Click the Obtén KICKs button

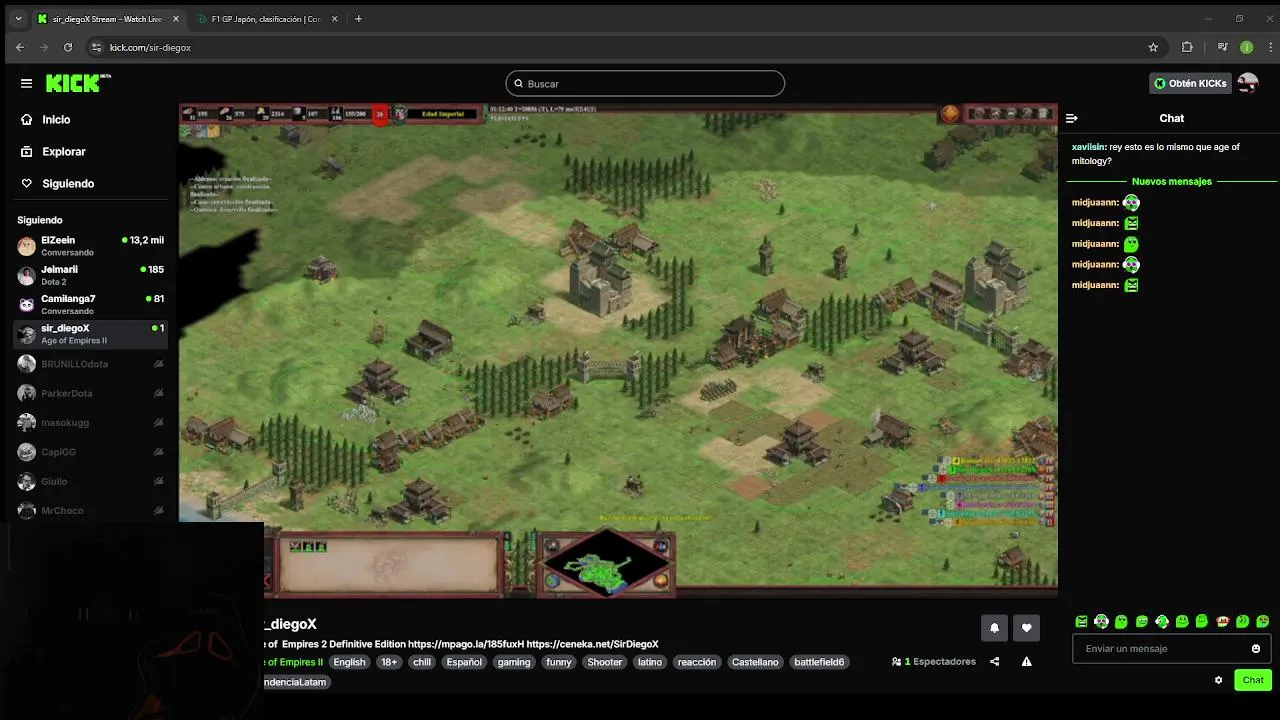[x=1190, y=84]
